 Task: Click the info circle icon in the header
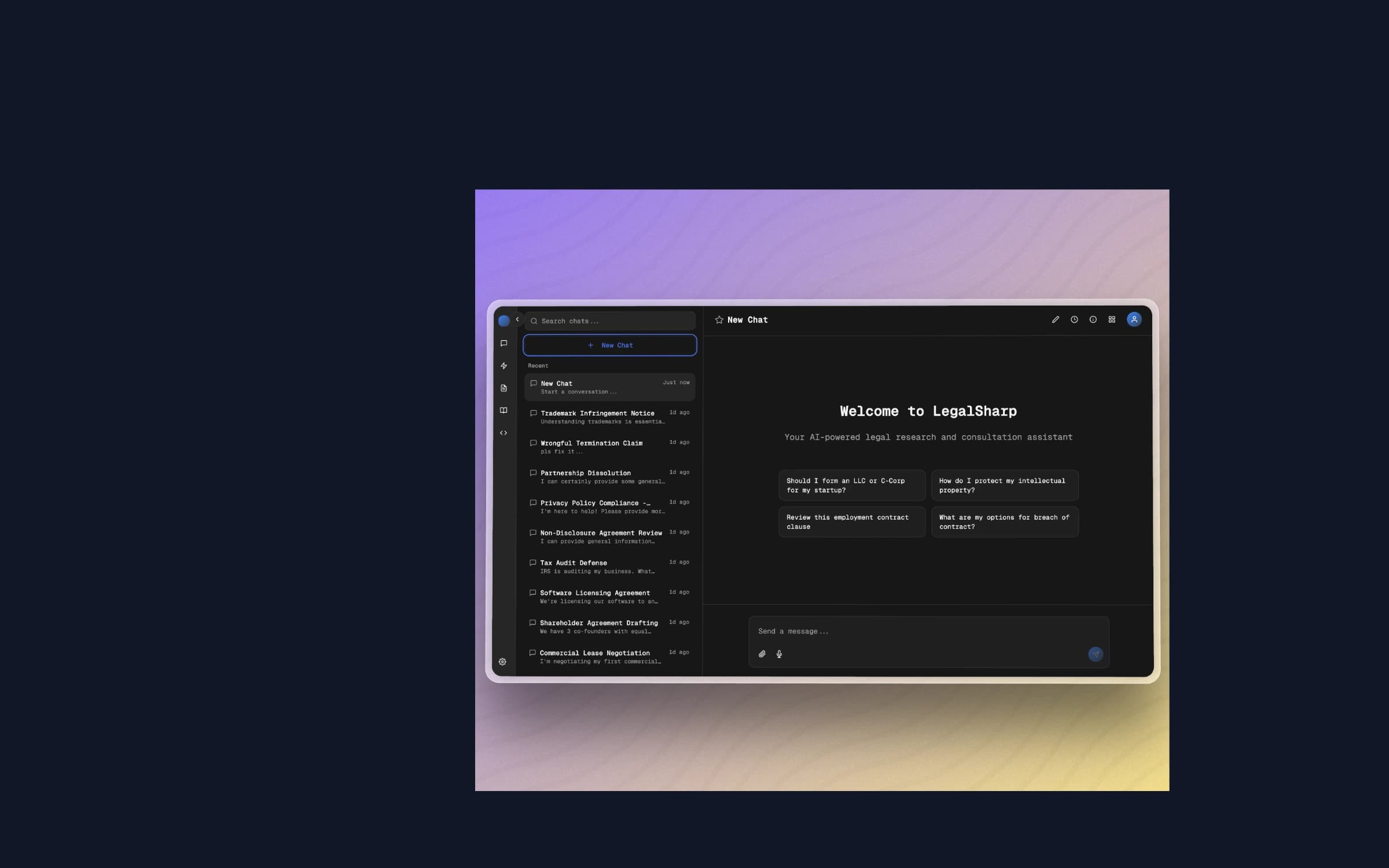click(x=1093, y=319)
